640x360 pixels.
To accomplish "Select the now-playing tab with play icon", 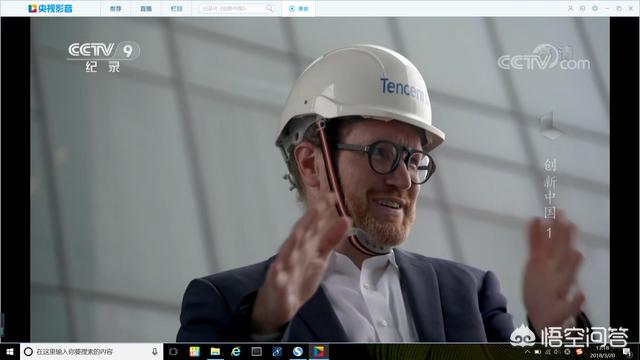I will [x=298, y=9].
